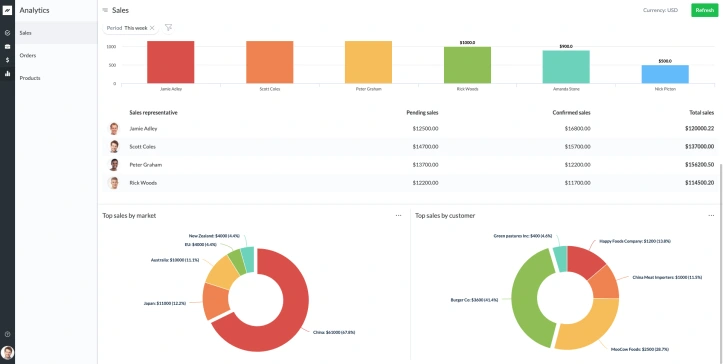The image size is (723, 364).
Task: Select the bar chart analytics icon
Action: coord(7,73)
